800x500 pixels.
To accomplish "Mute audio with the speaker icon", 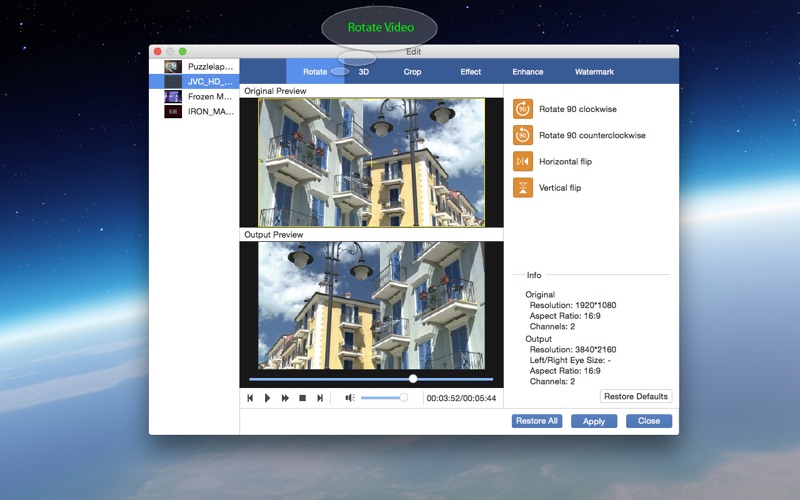I will (350, 398).
